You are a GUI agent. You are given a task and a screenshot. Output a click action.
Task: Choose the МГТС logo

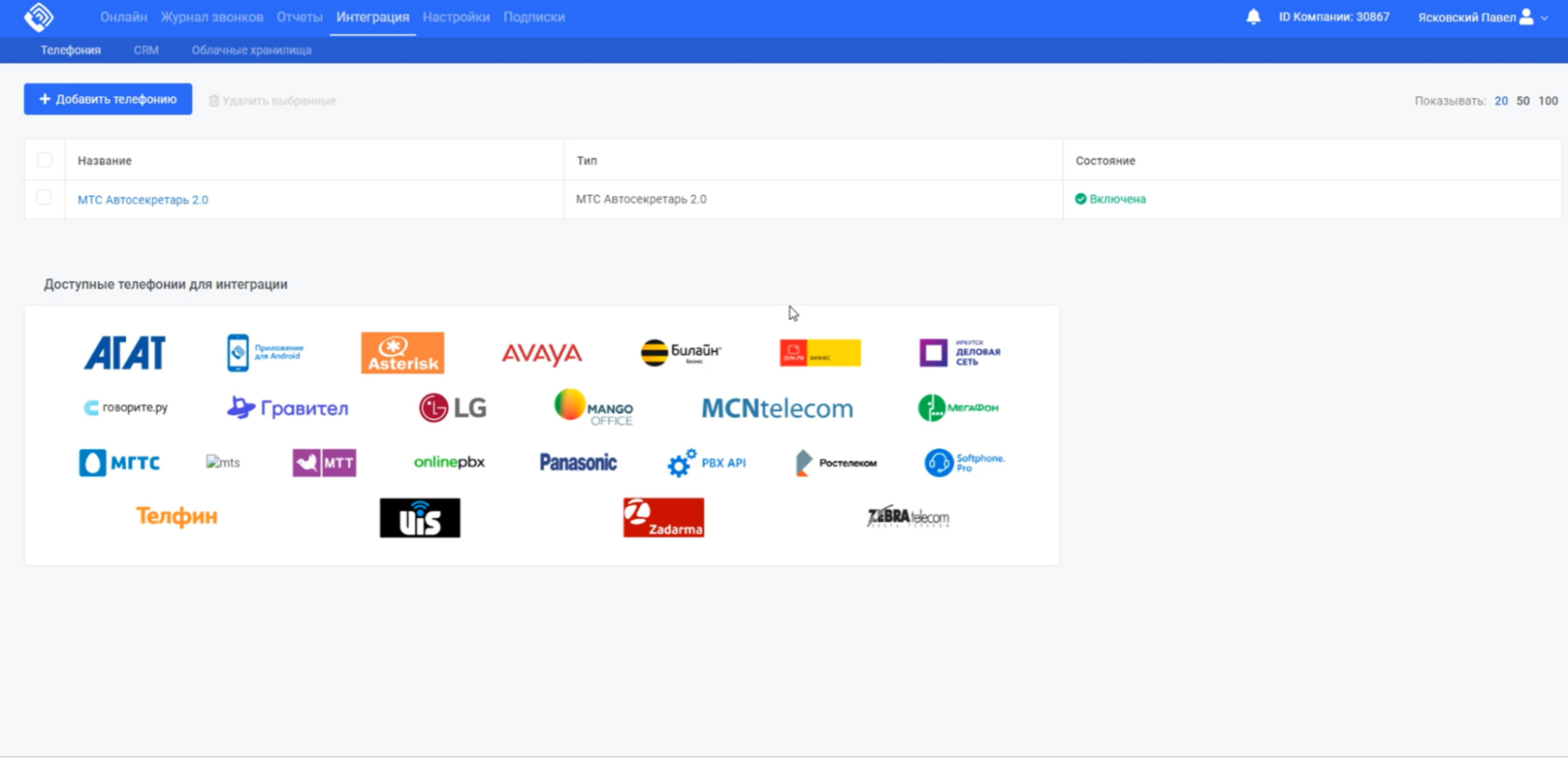pos(119,463)
